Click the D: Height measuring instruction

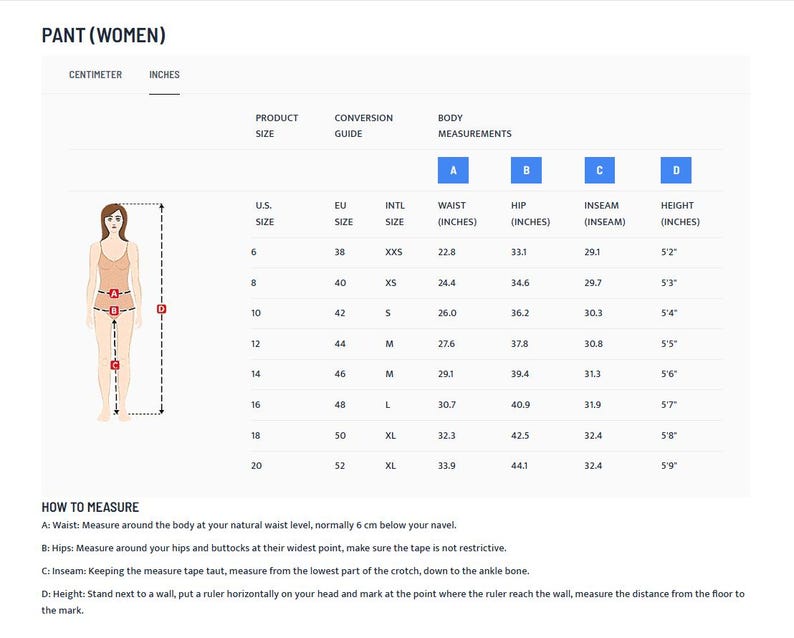click(393, 602)
